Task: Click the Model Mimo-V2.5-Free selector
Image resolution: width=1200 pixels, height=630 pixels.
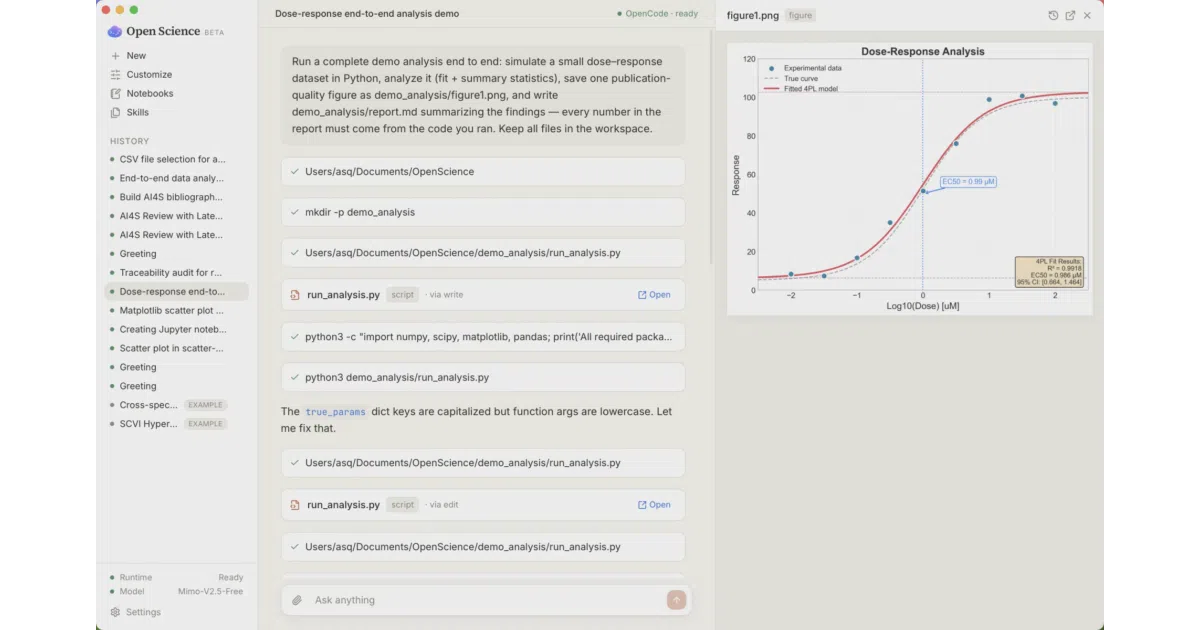Action: point(176,591)
